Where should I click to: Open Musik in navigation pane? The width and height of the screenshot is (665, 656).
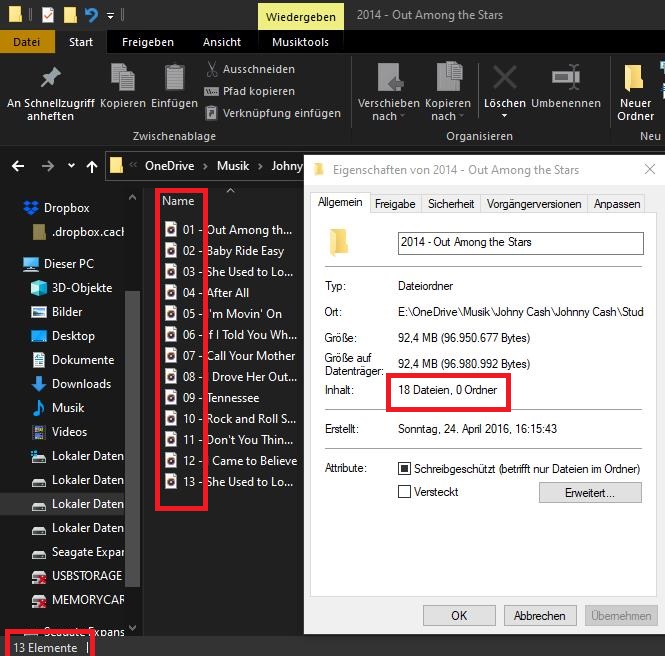pyautogui.click(x=58, y=408)
